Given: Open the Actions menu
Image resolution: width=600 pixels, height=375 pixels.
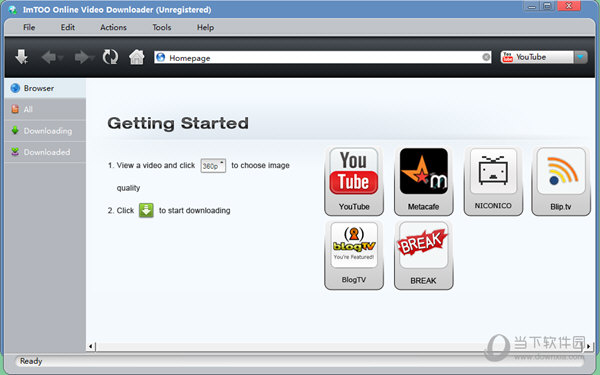Looking at the screenshot, I should (113, 27).
